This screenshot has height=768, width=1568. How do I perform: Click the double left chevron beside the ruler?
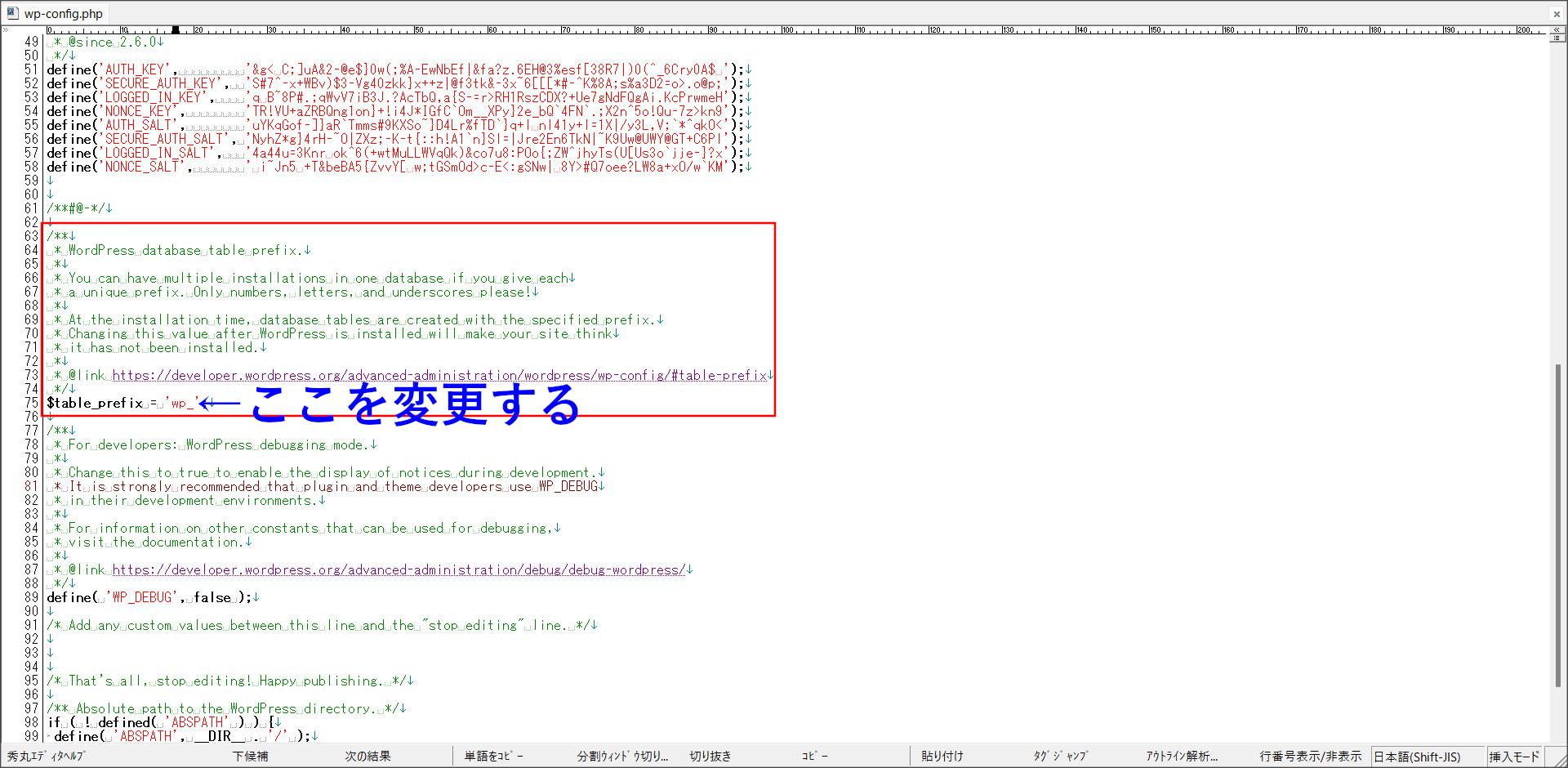[x=1557, y=29]
